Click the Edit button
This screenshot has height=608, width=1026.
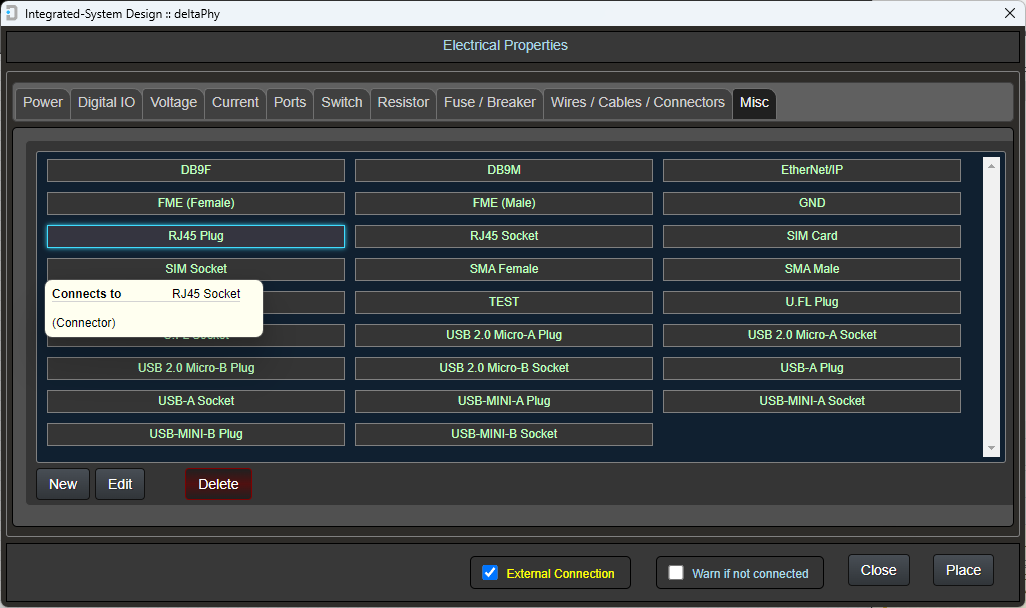point(120,484)
